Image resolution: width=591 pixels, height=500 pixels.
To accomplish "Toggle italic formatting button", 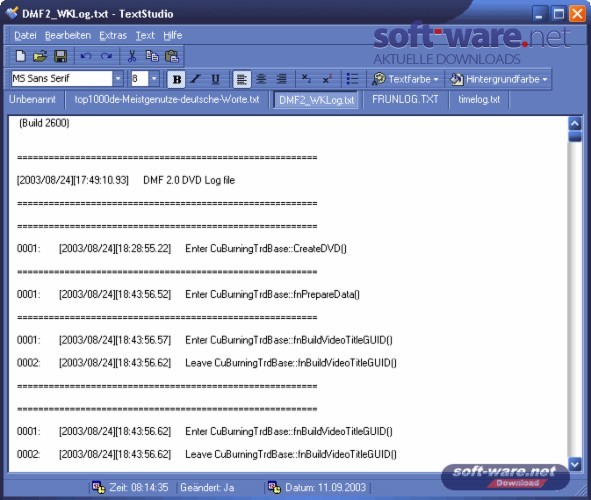I will pyautogui.click(x=195, y=79).
